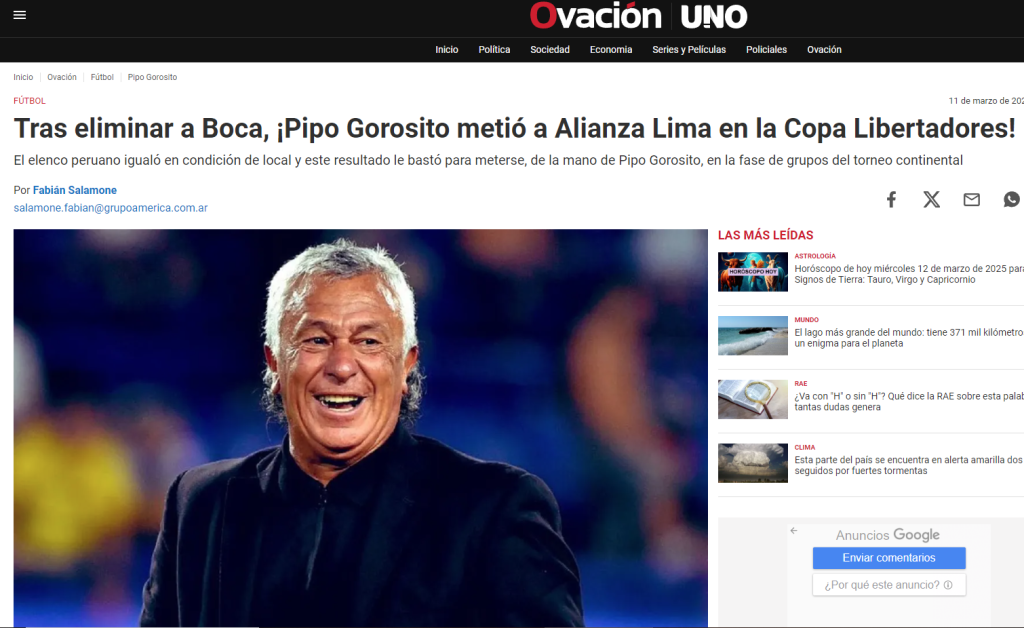
Task: Select Economía in the navigation bar
Action: tap(611, 50)
